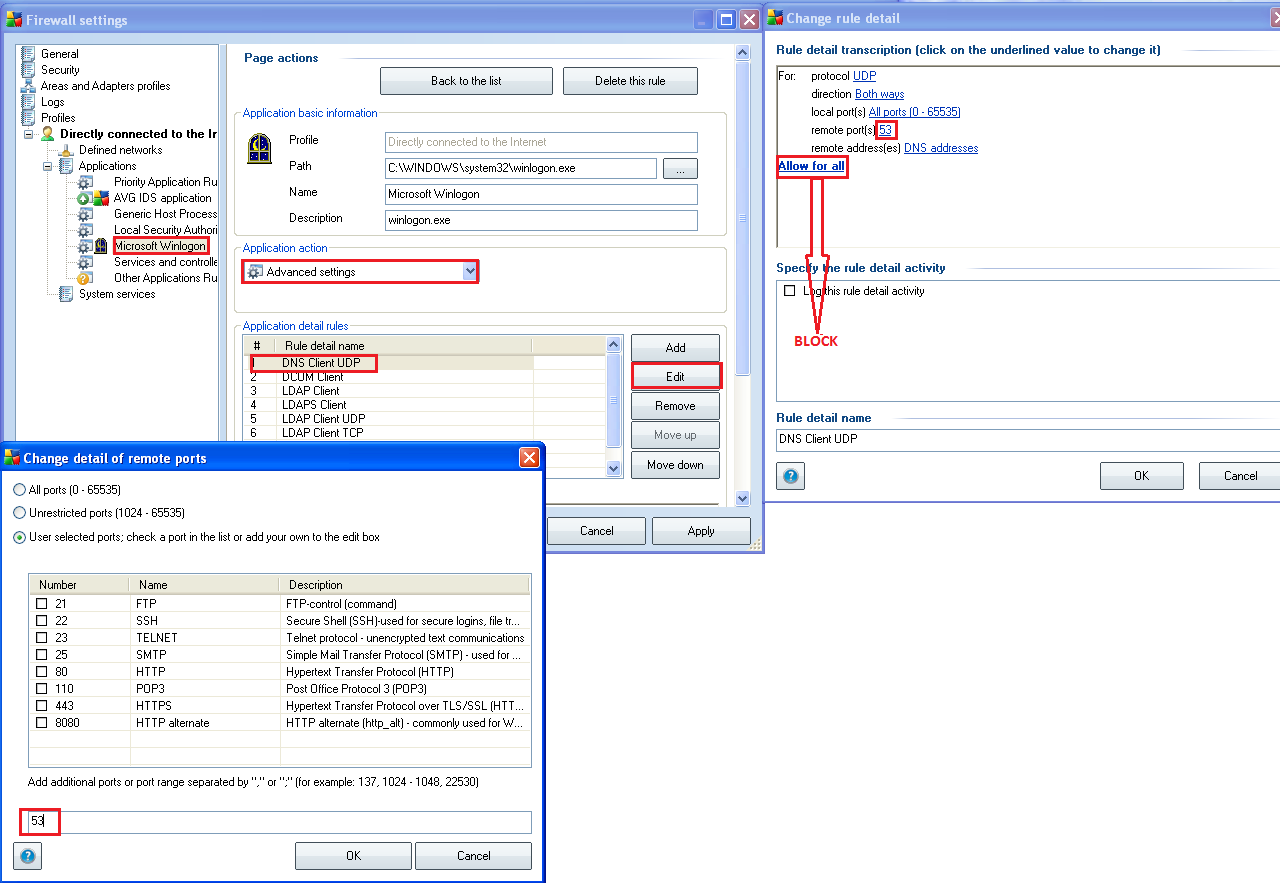The width and height of the screenshot is (1282, 883).
Task: Click up arrow of Firewall page scrollbar
Action: pyautogui.click(x=742, y=53)
